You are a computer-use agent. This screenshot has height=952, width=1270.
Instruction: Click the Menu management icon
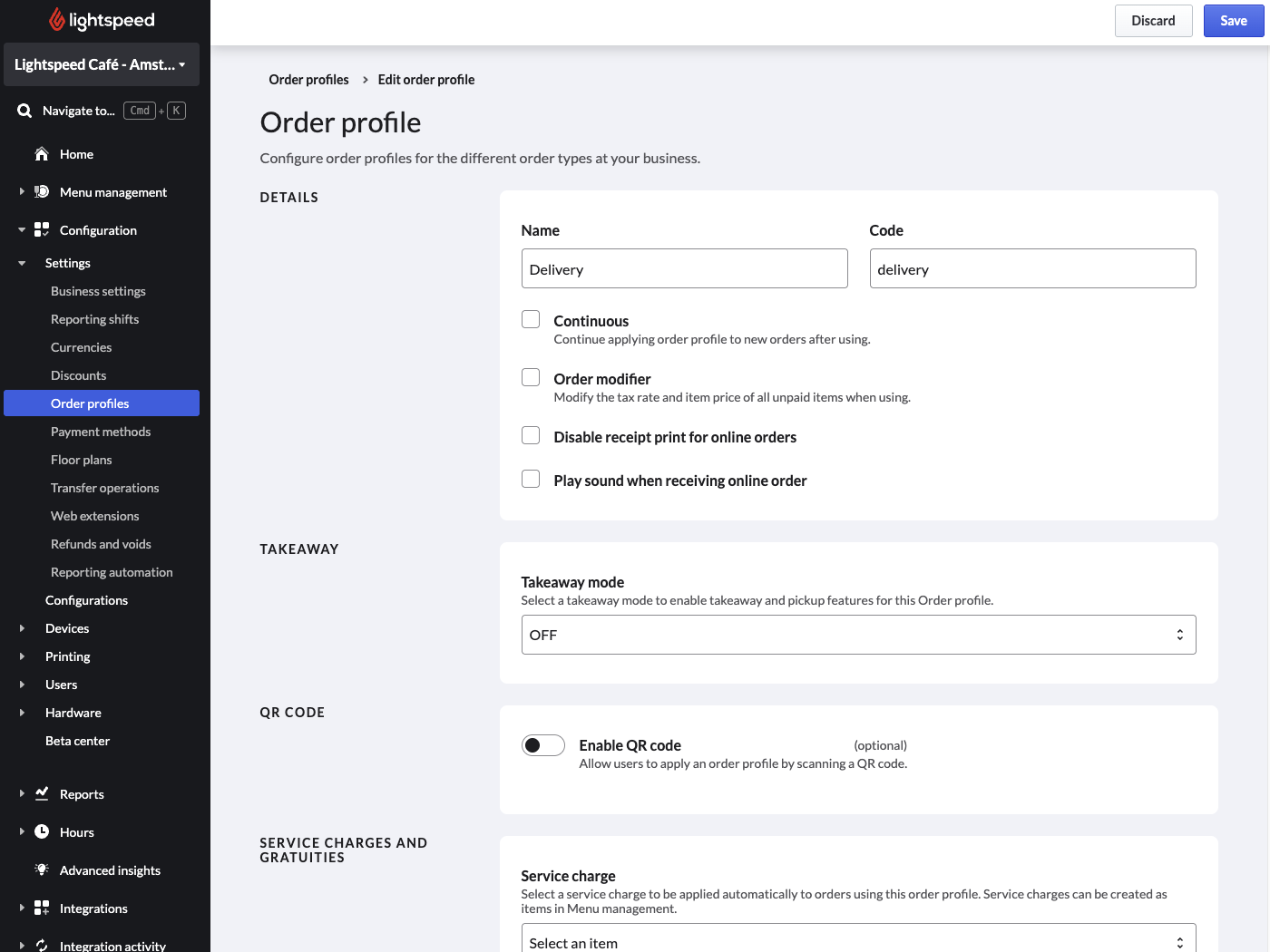(42, 192)
